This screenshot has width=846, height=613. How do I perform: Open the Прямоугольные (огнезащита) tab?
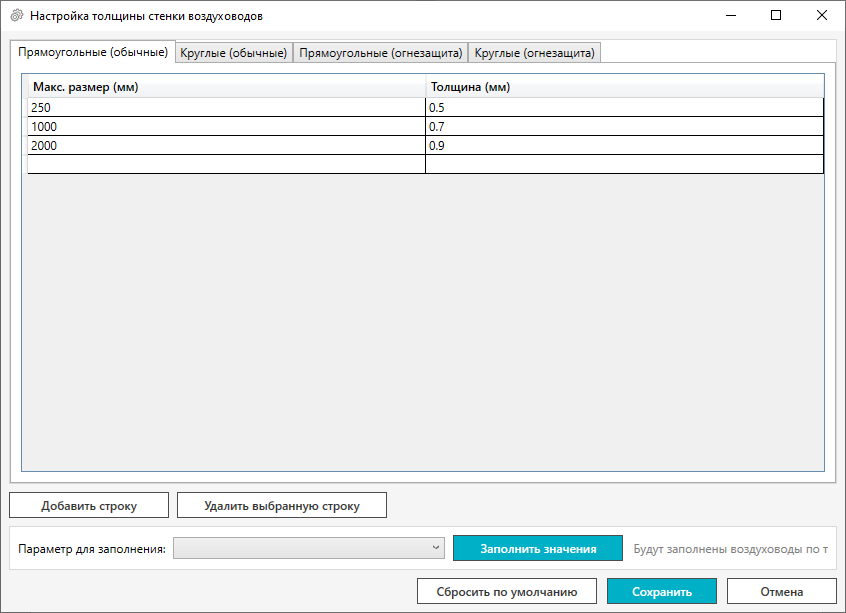pos(380,53)
